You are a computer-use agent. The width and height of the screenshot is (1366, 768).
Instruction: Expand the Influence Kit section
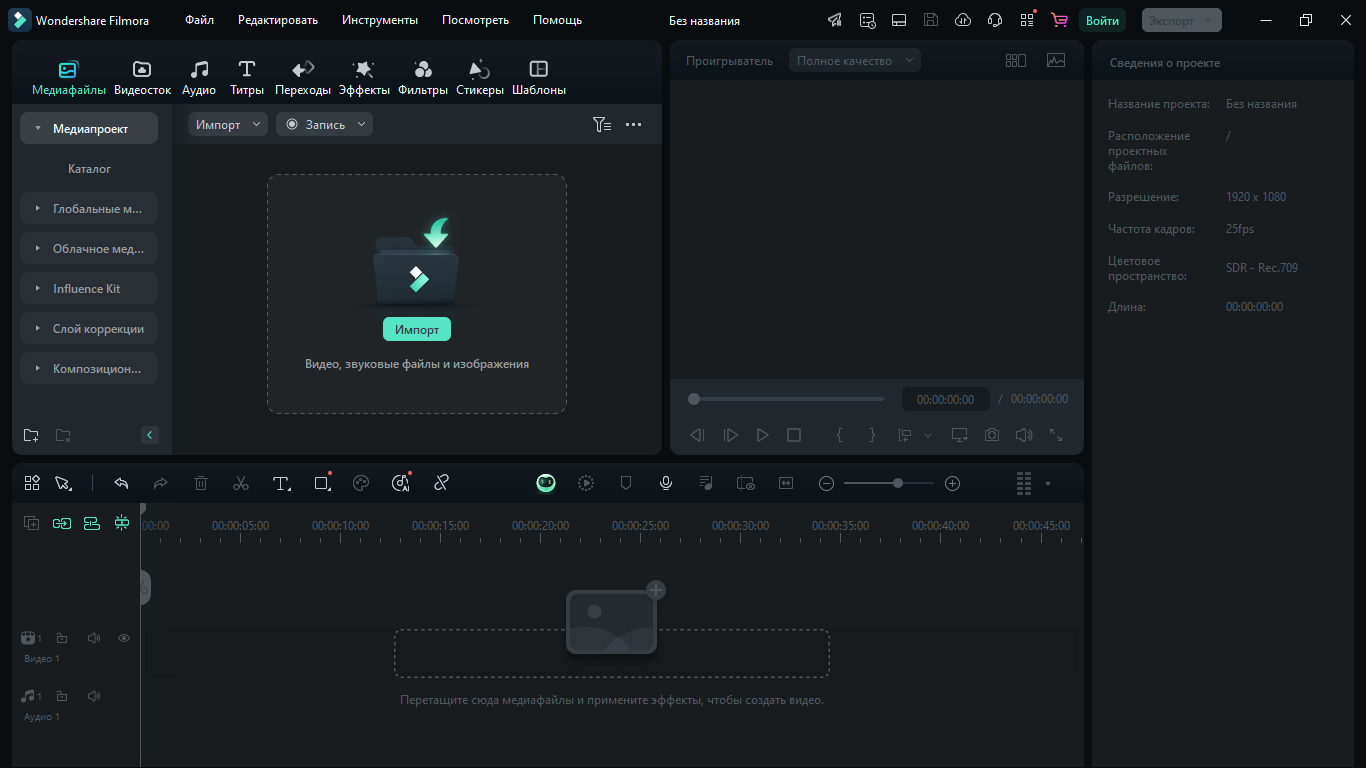(89, 289)
